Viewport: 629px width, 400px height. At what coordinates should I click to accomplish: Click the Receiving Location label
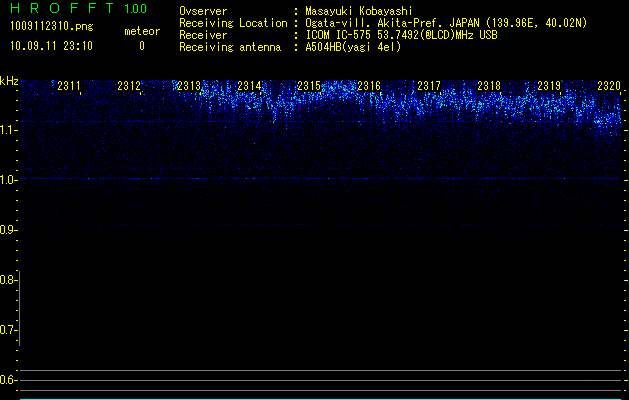[233, 23]
